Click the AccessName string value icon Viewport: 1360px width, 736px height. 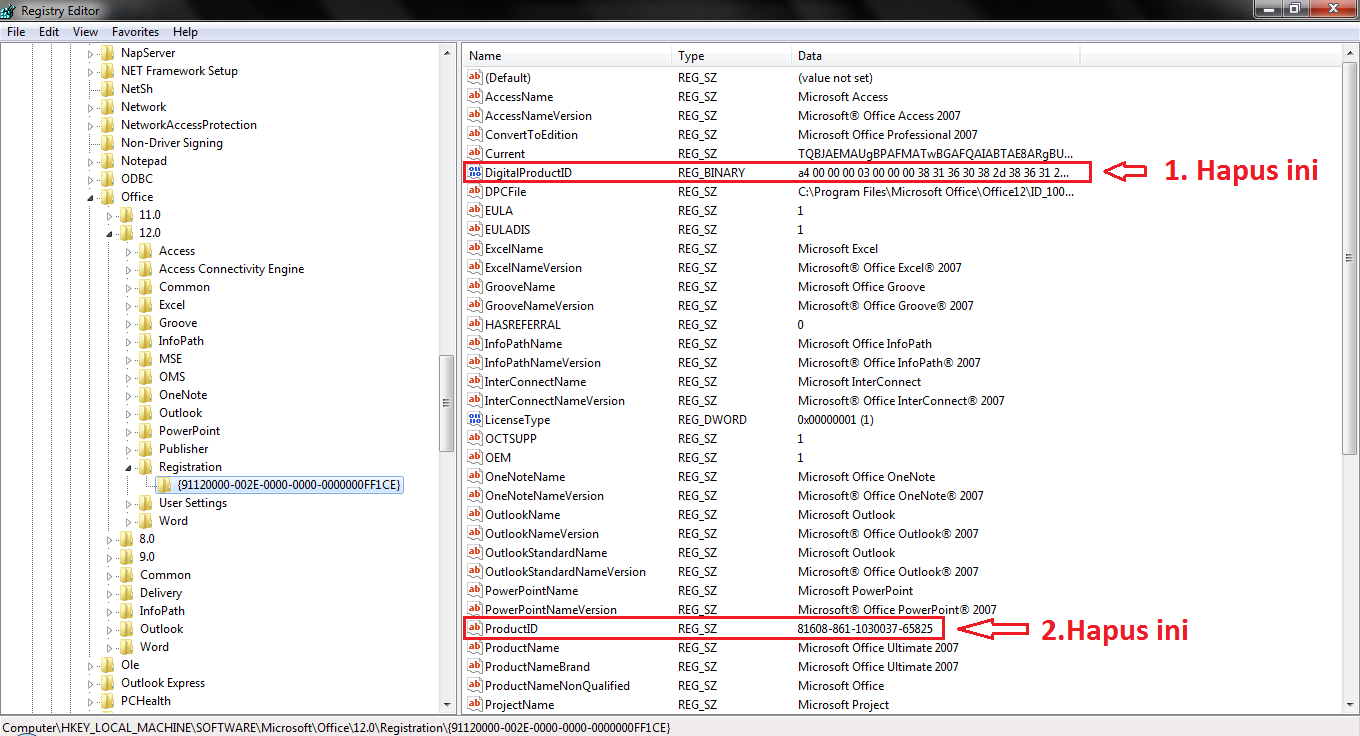coord(475,97)
